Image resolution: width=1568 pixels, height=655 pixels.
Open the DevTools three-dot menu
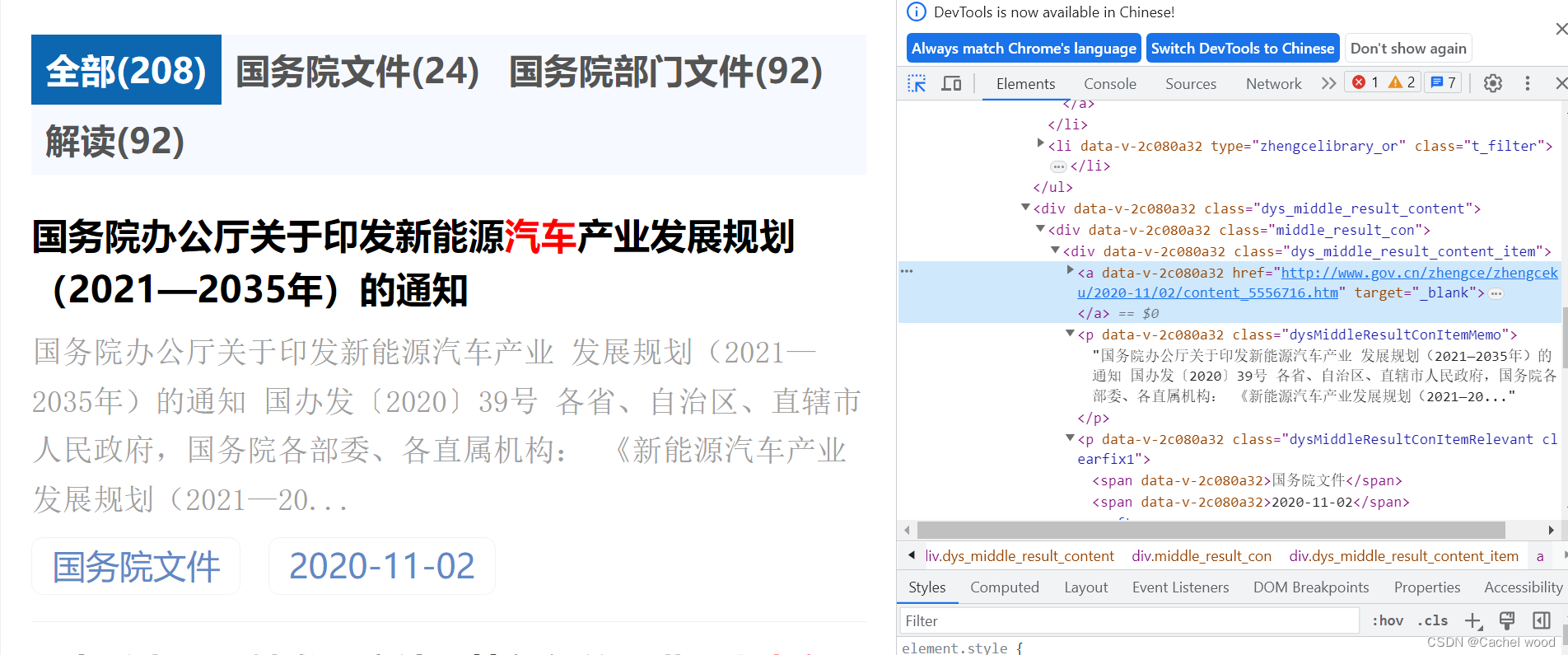[1528, 83]
